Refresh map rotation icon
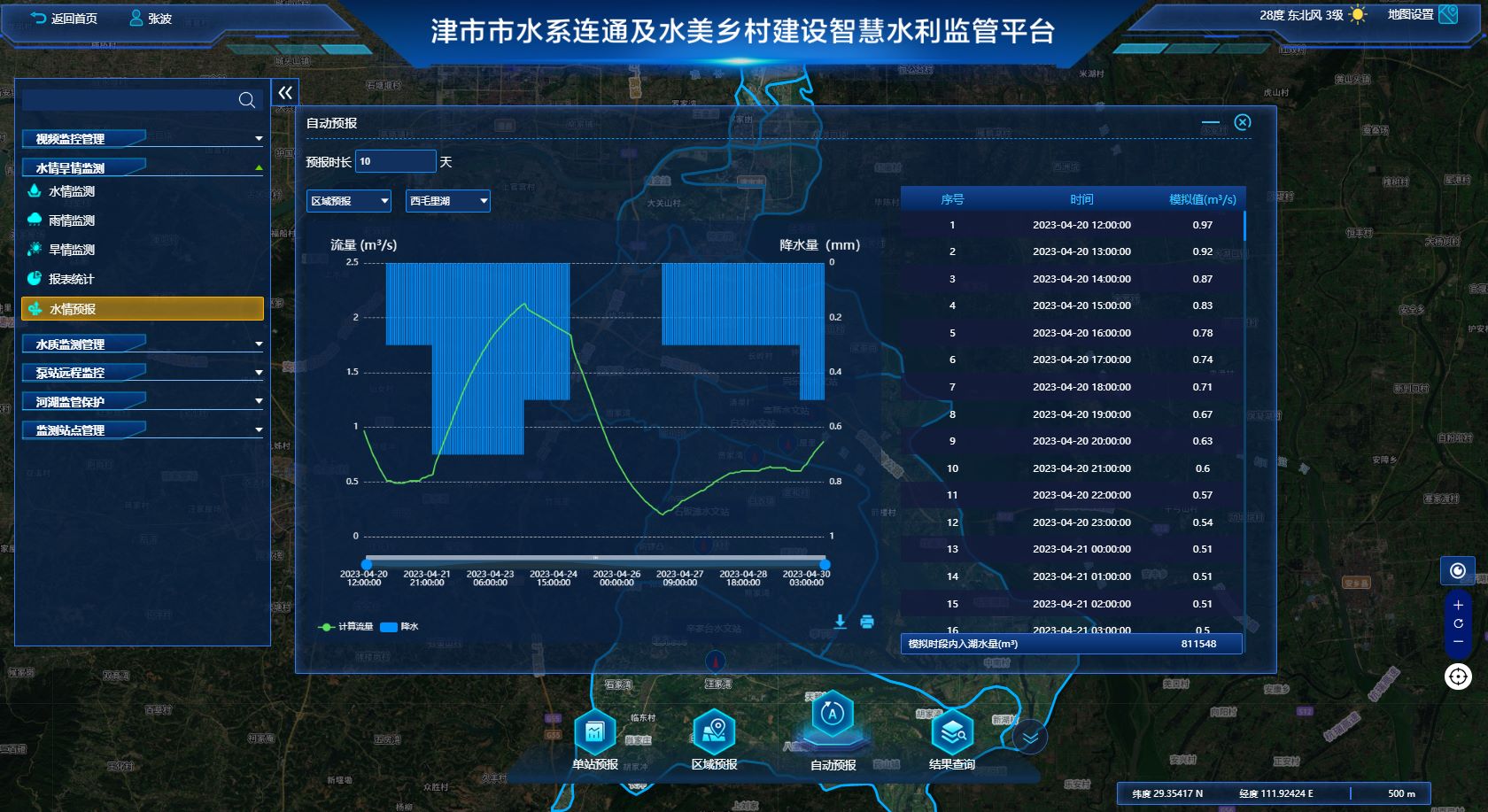The image size is (1488, 812). coord(1458,623)
